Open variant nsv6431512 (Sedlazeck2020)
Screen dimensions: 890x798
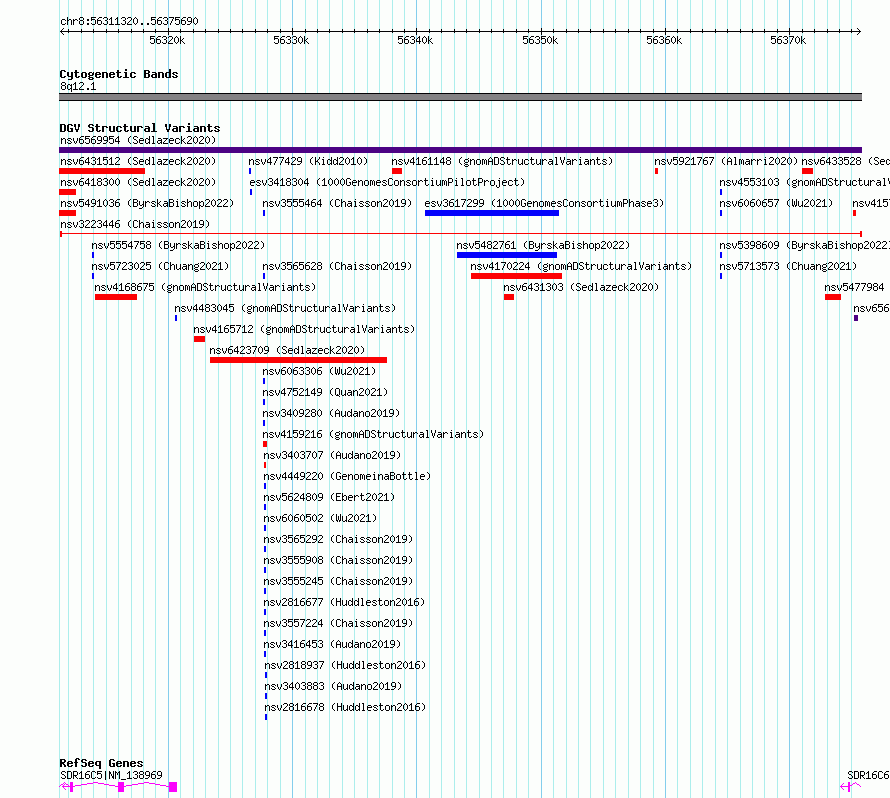(138, 161)
